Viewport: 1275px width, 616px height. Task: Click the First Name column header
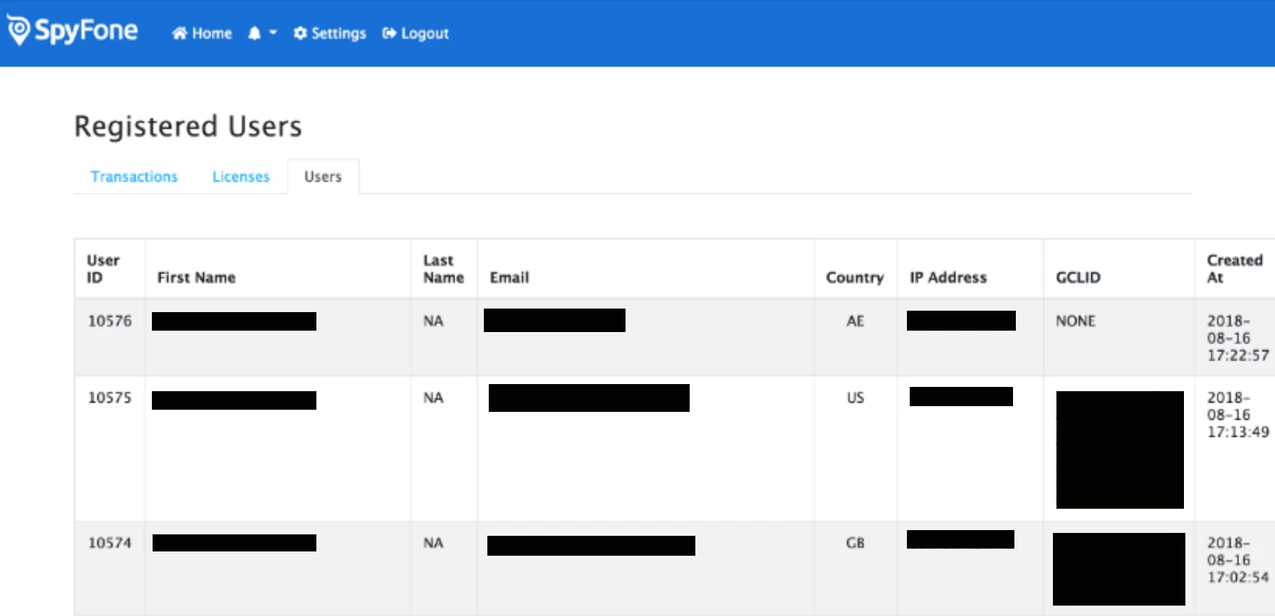click(196, 278)
